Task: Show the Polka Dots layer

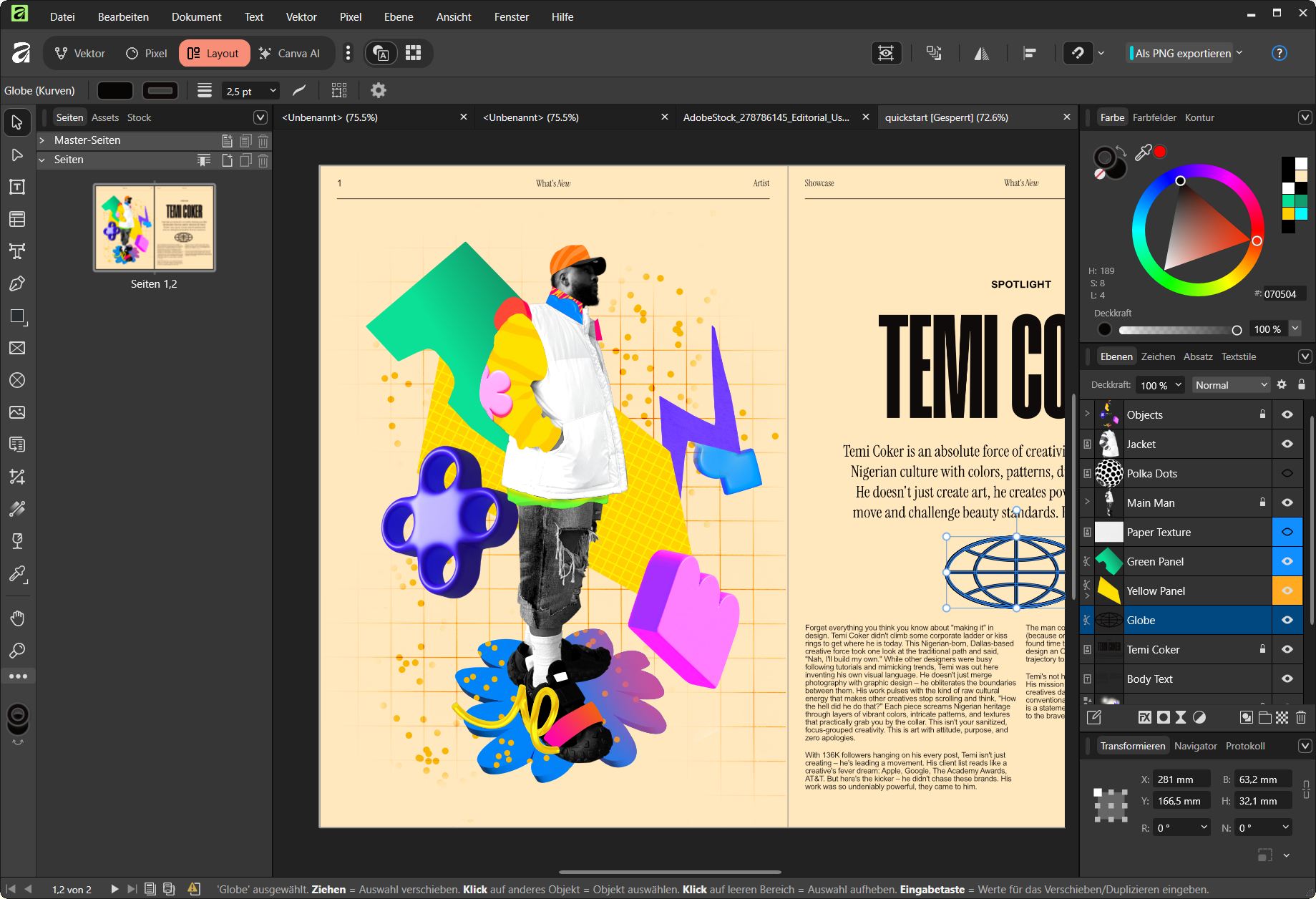Action: [1287, 473]
